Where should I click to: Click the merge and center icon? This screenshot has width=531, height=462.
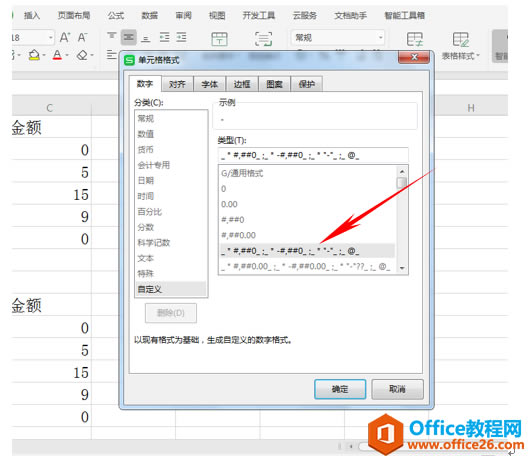[x=219, y=39]
